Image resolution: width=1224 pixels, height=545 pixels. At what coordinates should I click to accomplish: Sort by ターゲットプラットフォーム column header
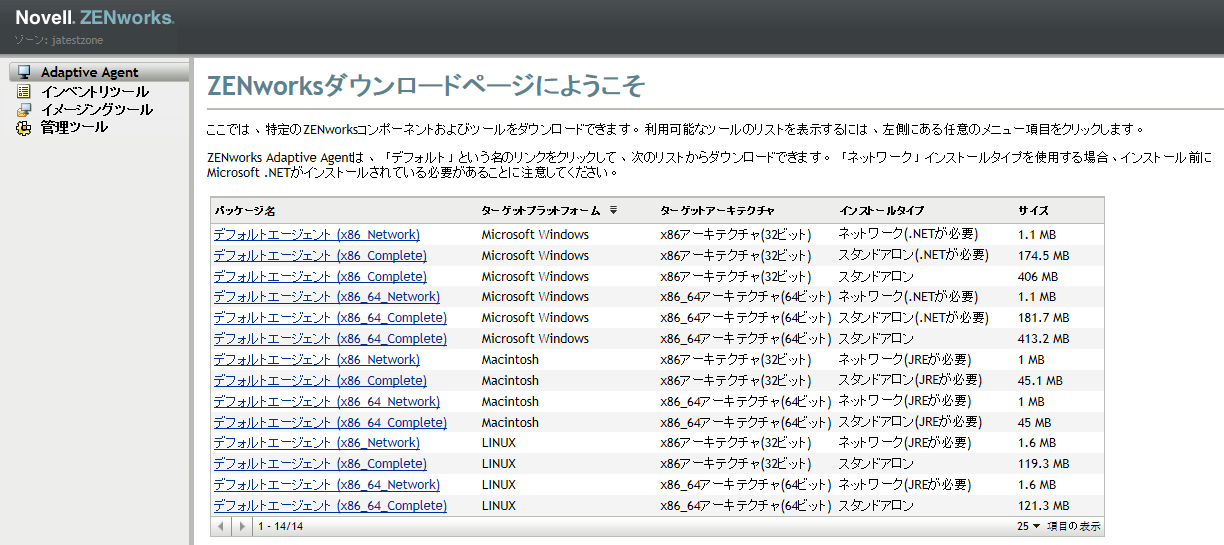(x=541, y=211)
